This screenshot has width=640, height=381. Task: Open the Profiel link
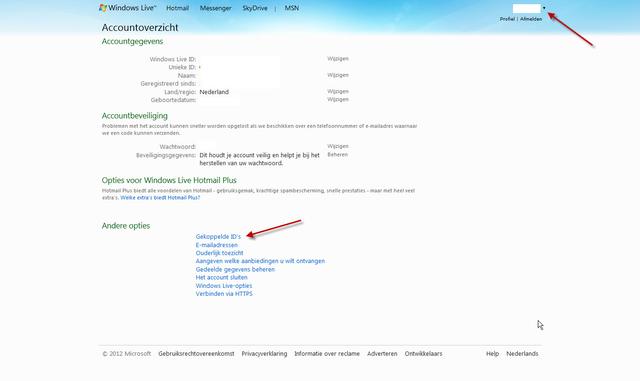coord(507,19)
